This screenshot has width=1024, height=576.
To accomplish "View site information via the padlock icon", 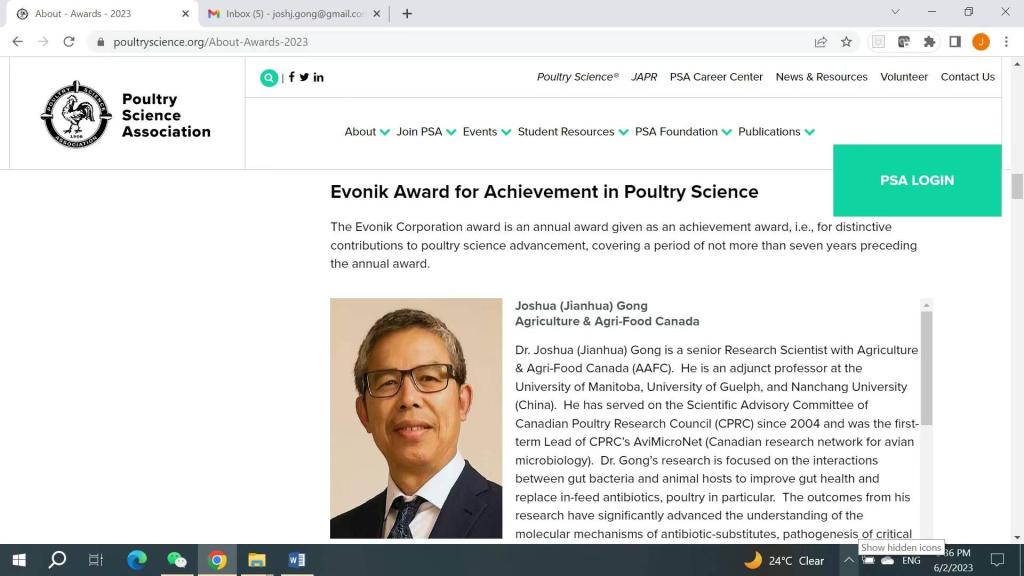I will (x=100, y=42).
